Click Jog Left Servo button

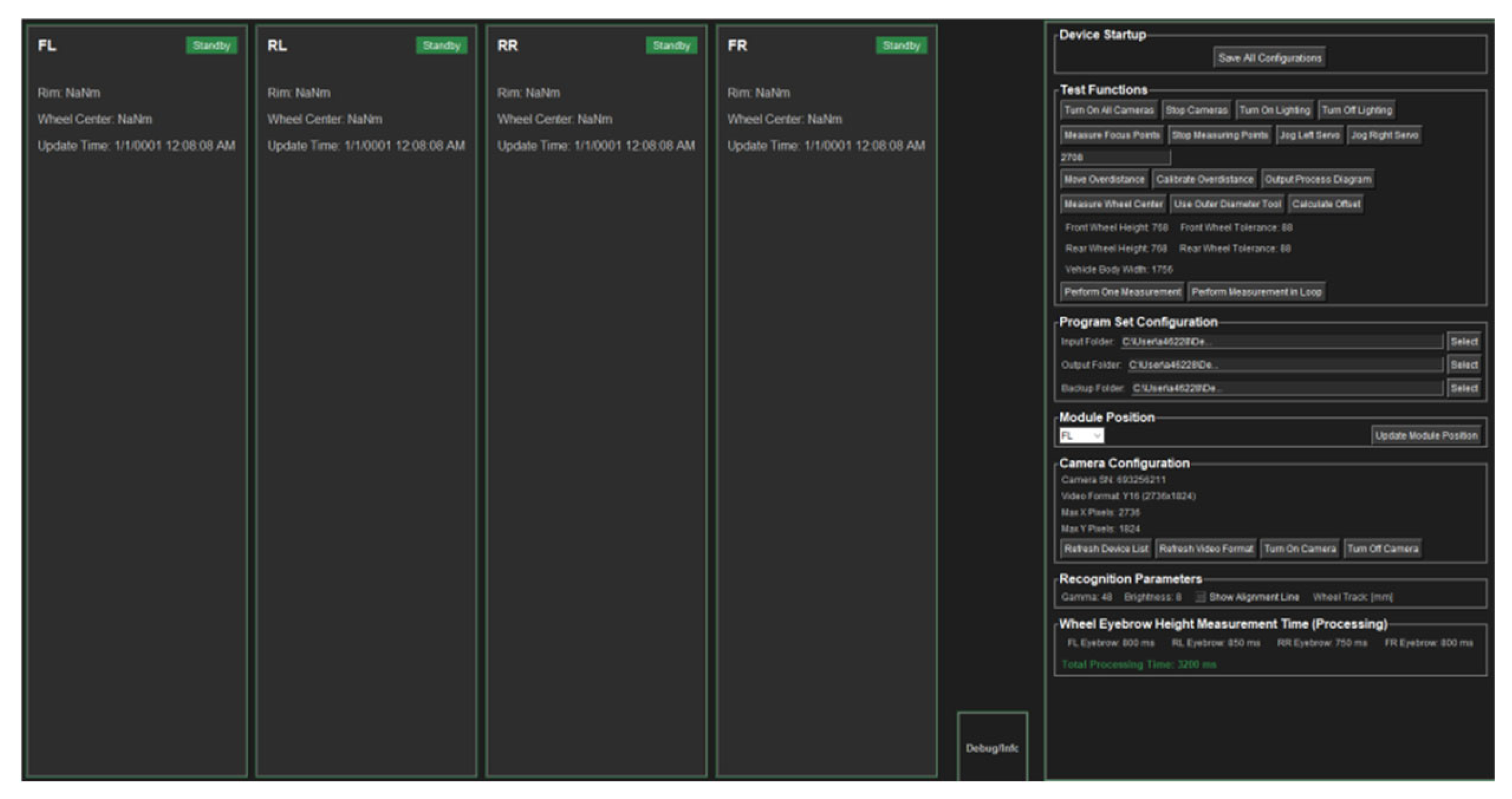tap(1309, 136)
